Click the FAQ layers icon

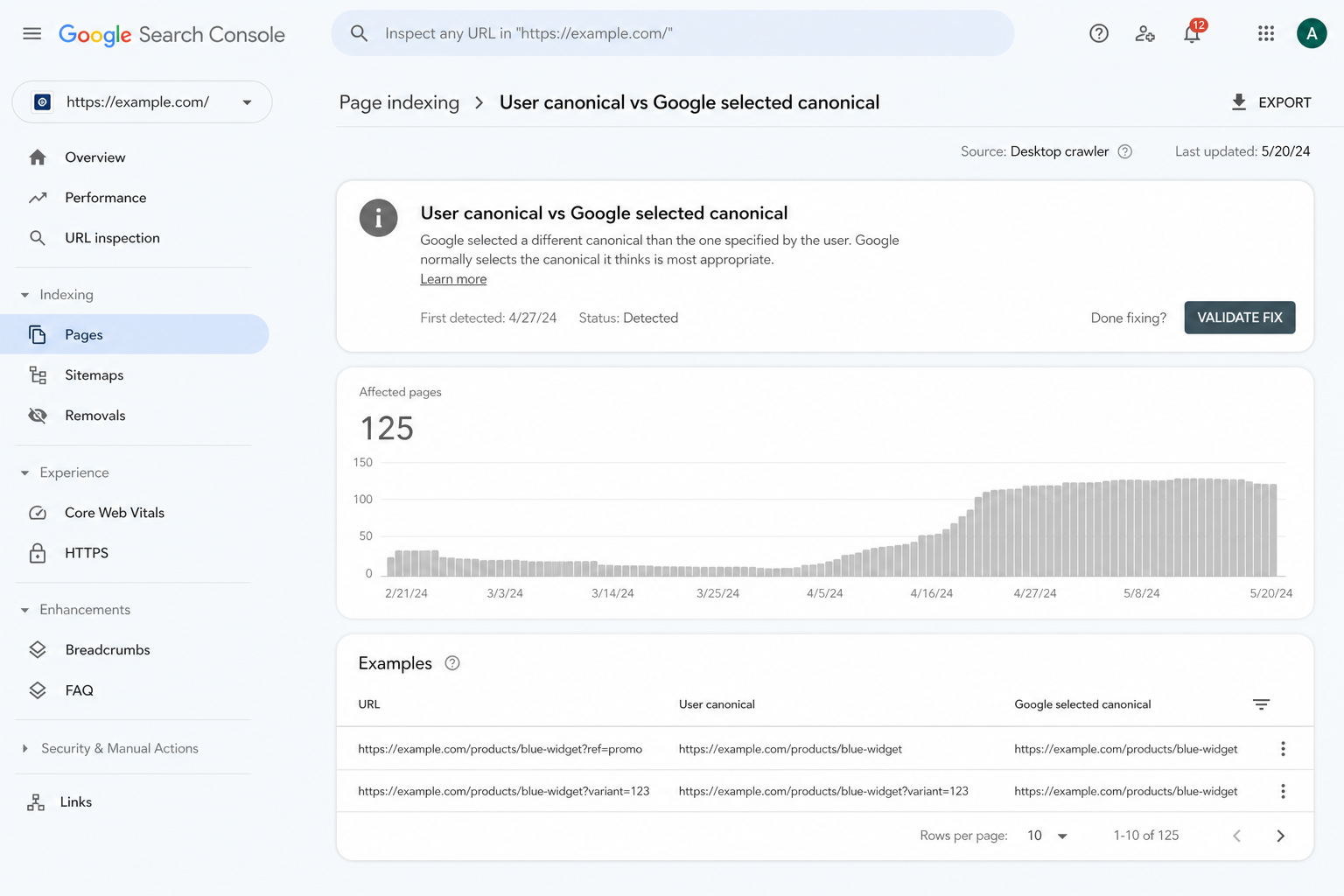[x=38, y=689]
